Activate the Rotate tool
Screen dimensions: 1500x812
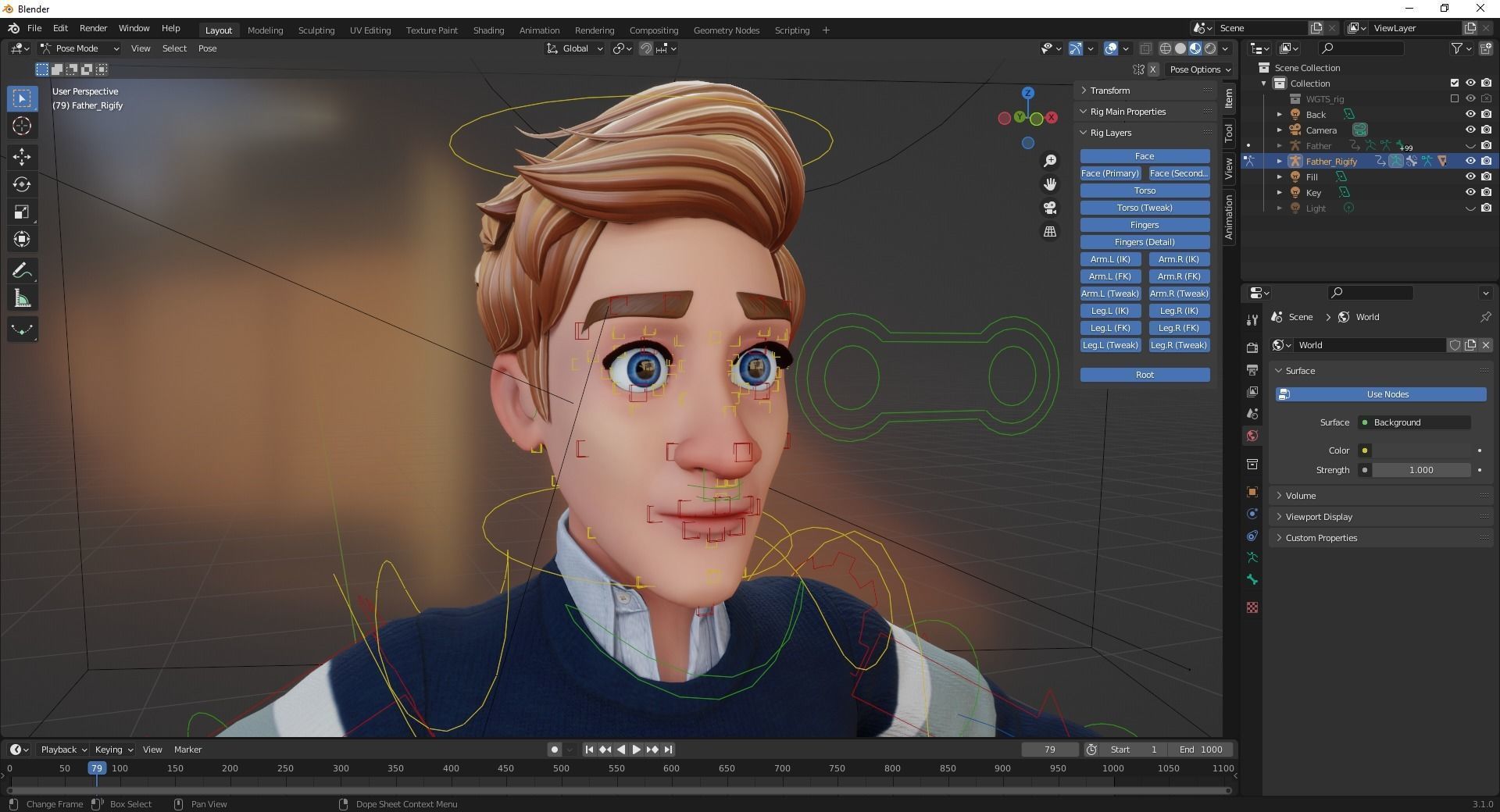coord(22,184)
